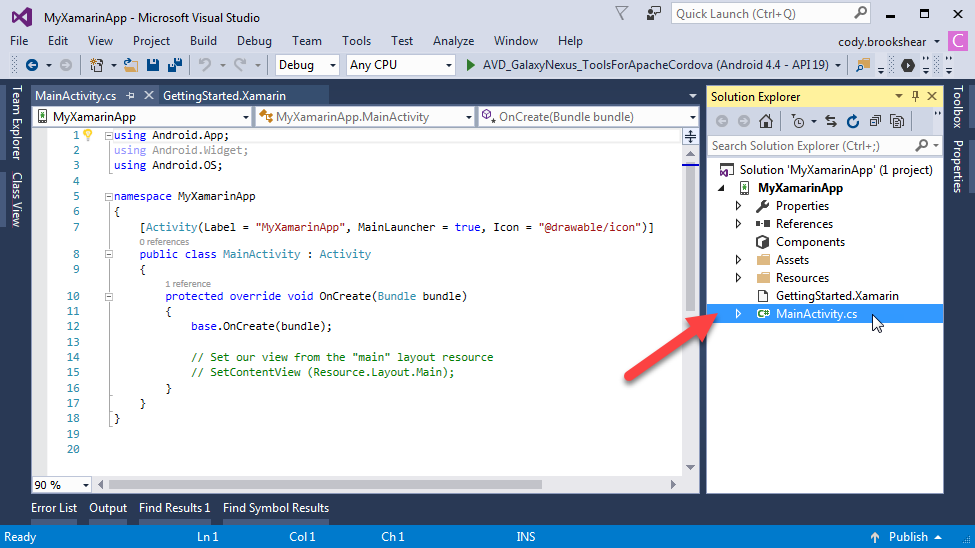
Task: Click the Redo arrow in the toolbar
Action: 240,65
